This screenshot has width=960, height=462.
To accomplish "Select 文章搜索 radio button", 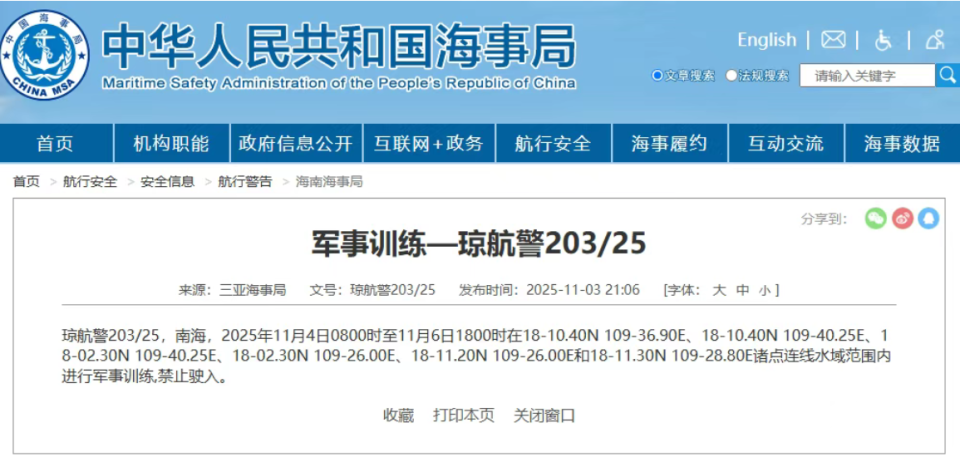I will point(657,76).
